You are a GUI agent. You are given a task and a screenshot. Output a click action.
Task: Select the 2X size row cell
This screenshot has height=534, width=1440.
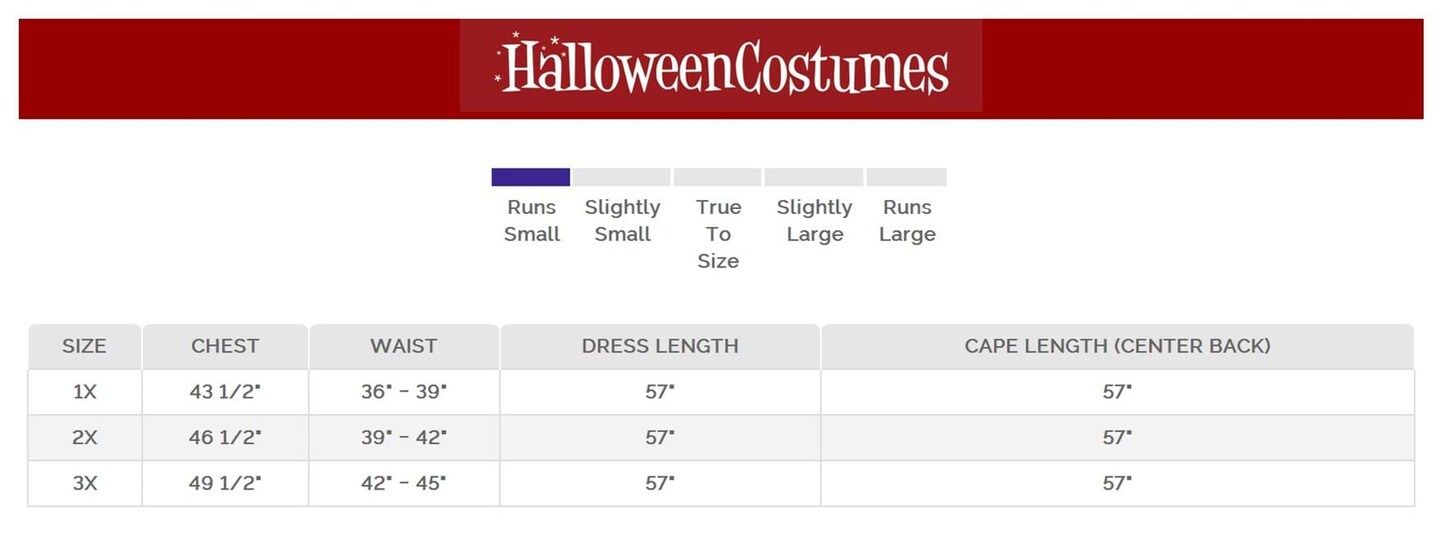click(84, 438)
